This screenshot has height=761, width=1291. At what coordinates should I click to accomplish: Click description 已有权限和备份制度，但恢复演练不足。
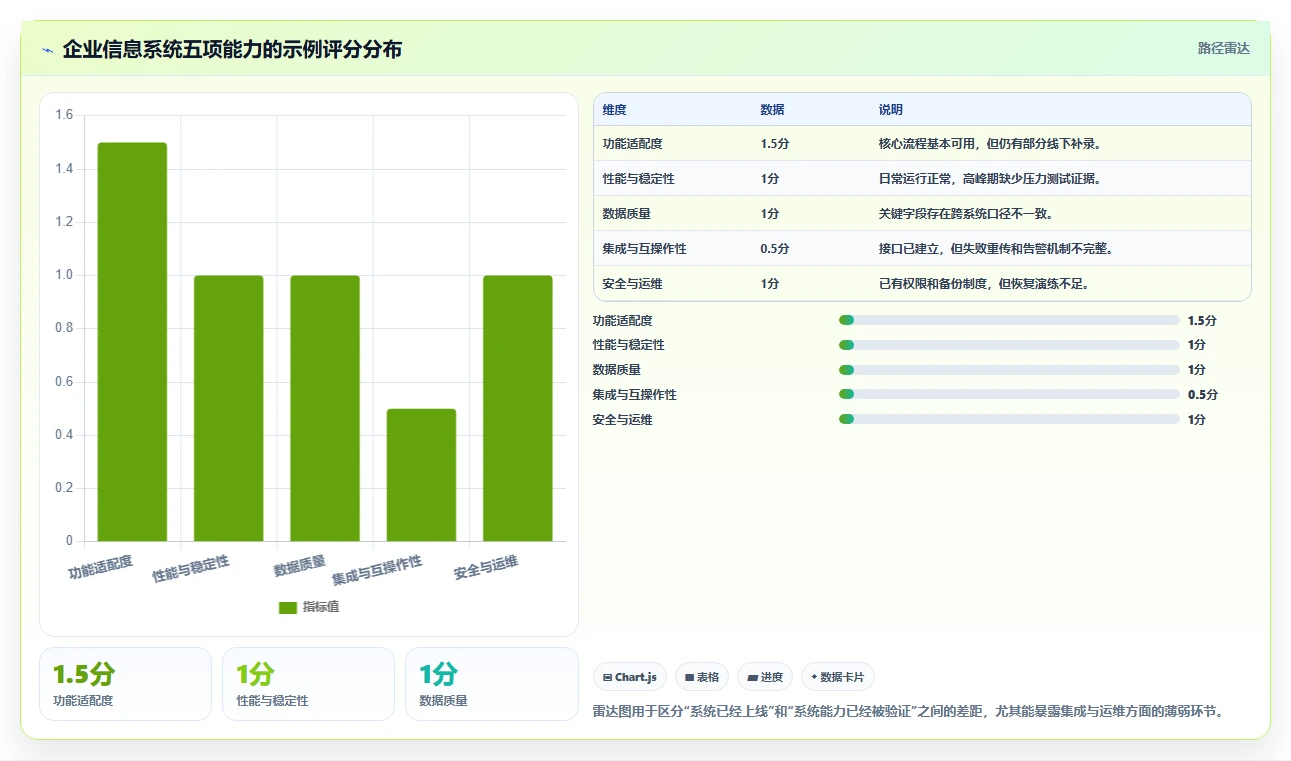pos(984,284)
